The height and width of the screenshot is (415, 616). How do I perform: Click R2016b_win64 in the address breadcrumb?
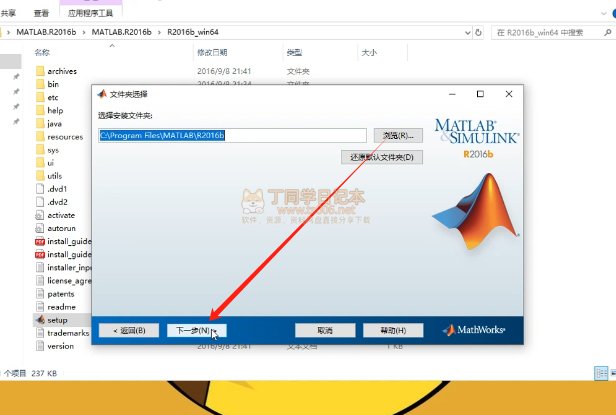pos(193,32)
